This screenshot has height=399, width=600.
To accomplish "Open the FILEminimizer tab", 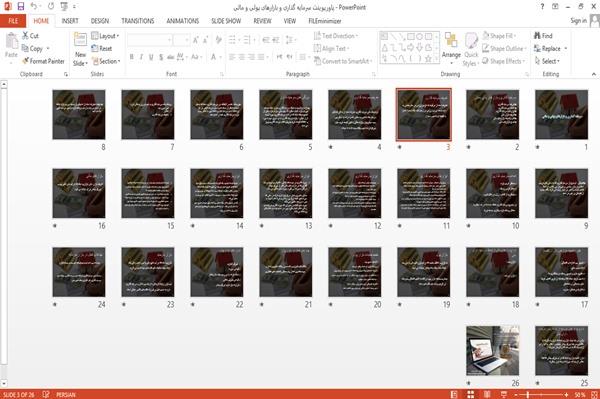I will coord(325,21).
